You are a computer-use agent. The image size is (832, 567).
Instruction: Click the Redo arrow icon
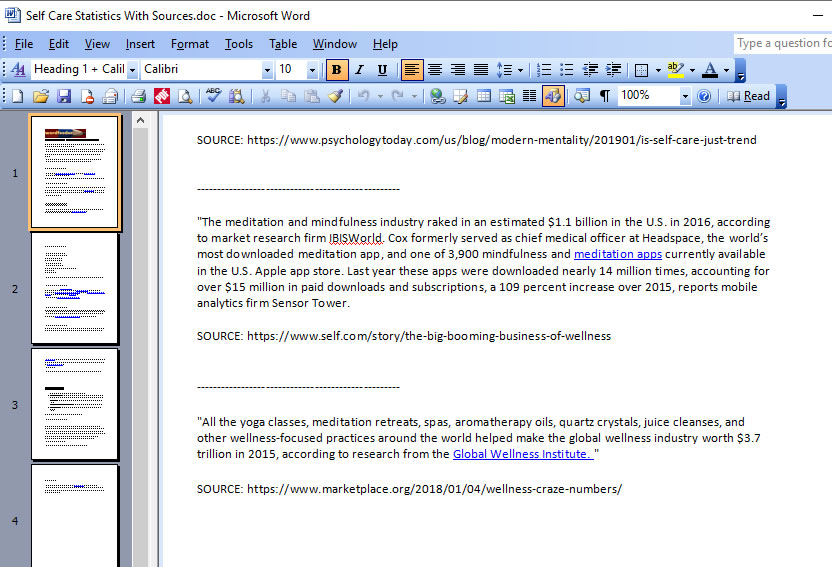tap(397, 96)
